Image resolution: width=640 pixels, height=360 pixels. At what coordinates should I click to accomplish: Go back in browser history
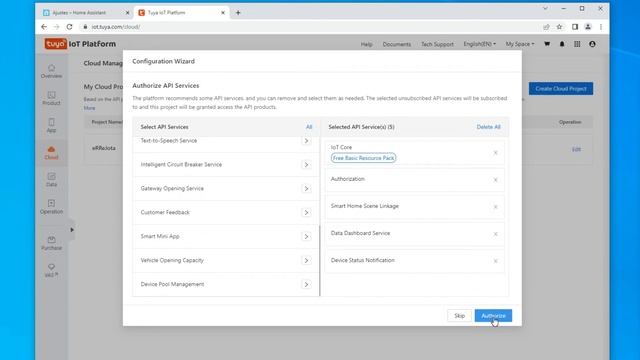pyautogui.click(x=44, y=27)
